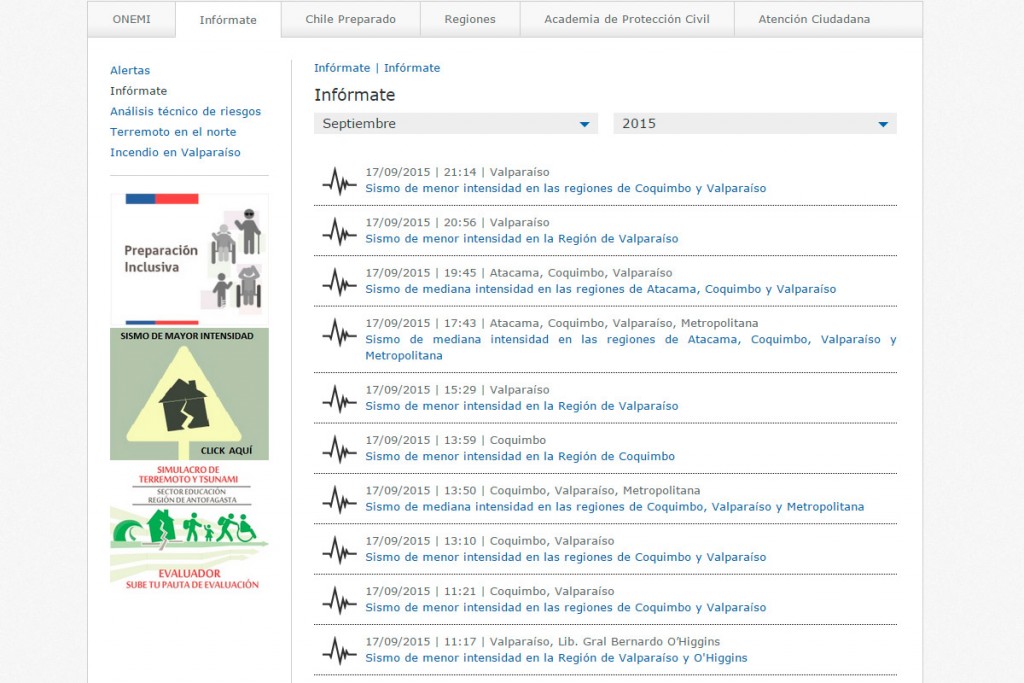
Task: Open the Sismo de Mayor Intensidad banner
Action: click(x=189, y=394)
